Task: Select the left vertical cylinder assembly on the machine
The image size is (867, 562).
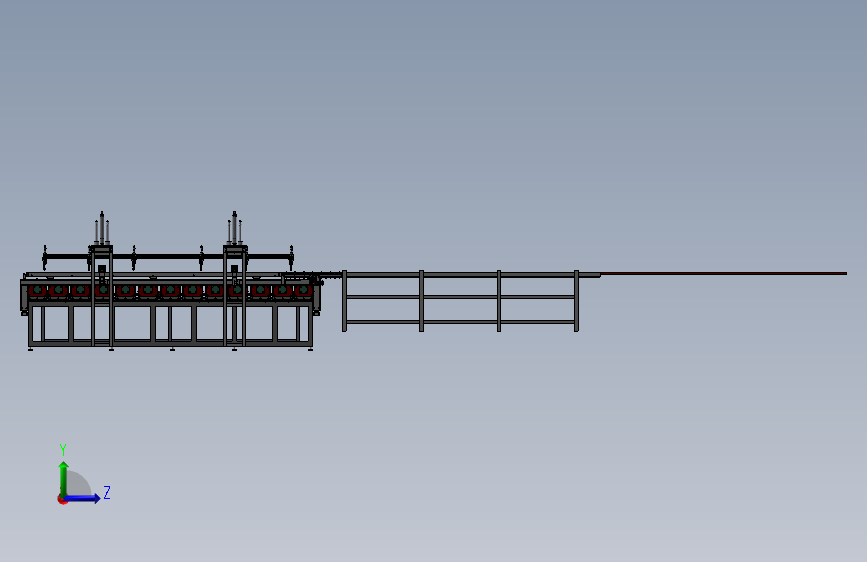Action: point(102,228)
